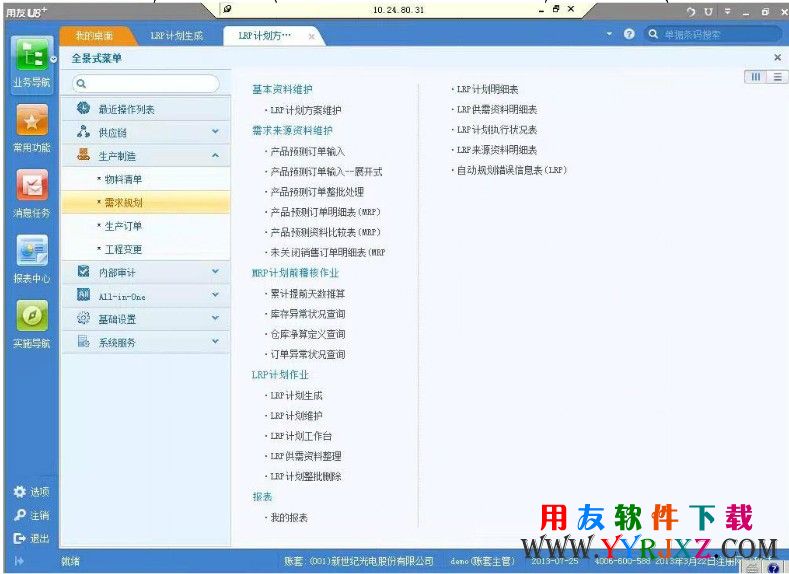Image resolution: width=789 pixels, height=574 pixels.
Task: Open 仓库净算定义查询
Action: point(307,334)
